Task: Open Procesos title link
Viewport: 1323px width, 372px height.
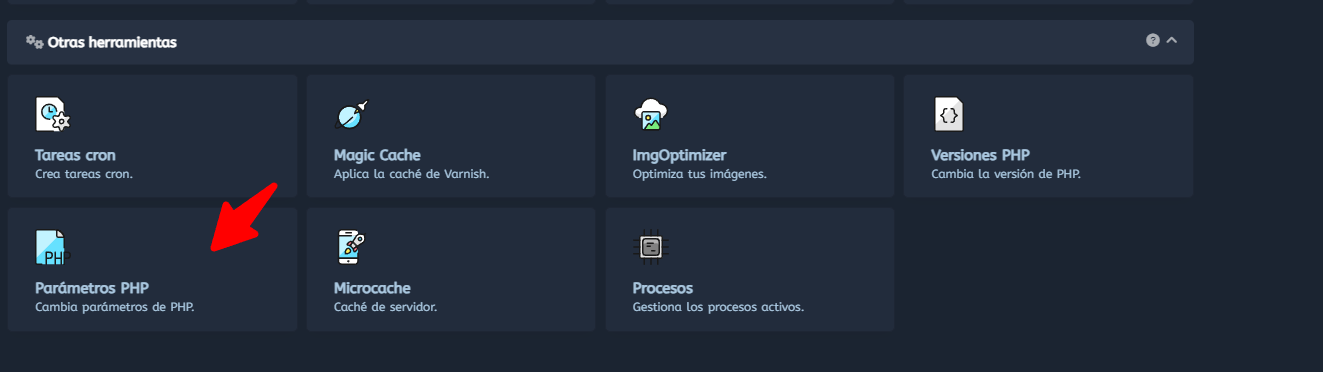Action: pos(663,288)
